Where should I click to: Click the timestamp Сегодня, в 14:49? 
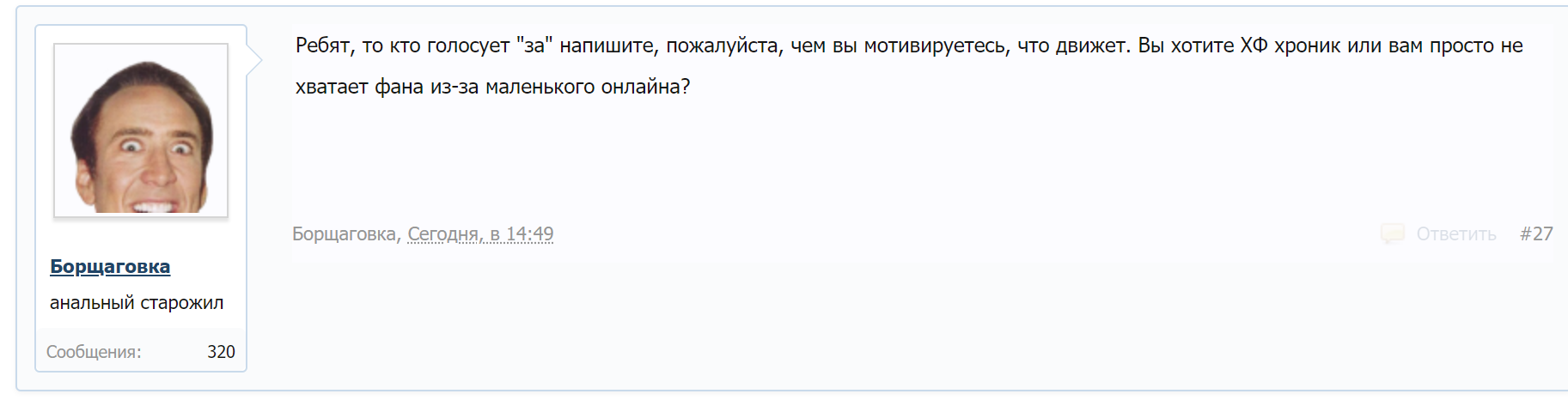point(480,233)
